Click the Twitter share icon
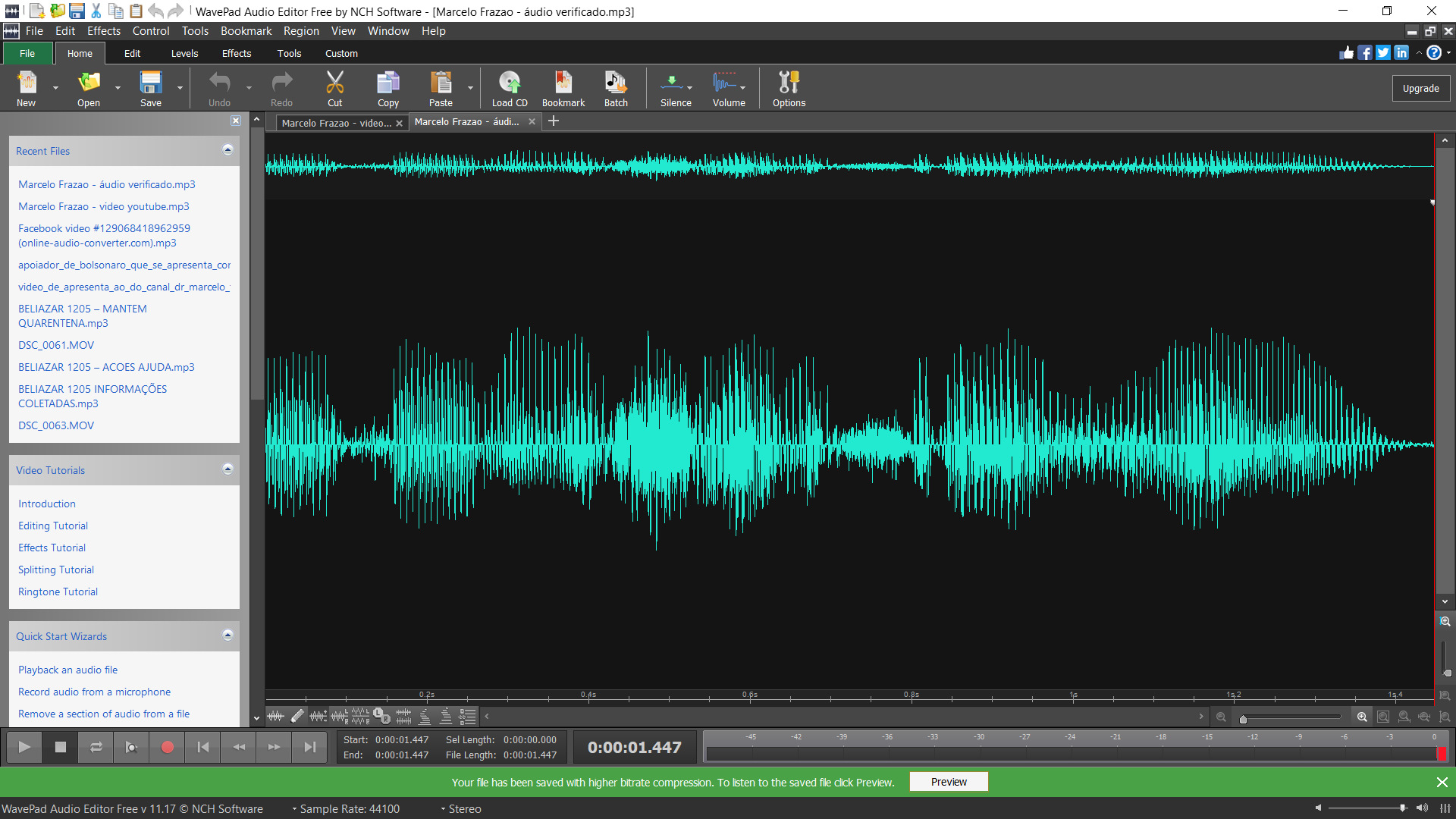This screenshot has width=1456, height=819. [x=1383, y=52]
